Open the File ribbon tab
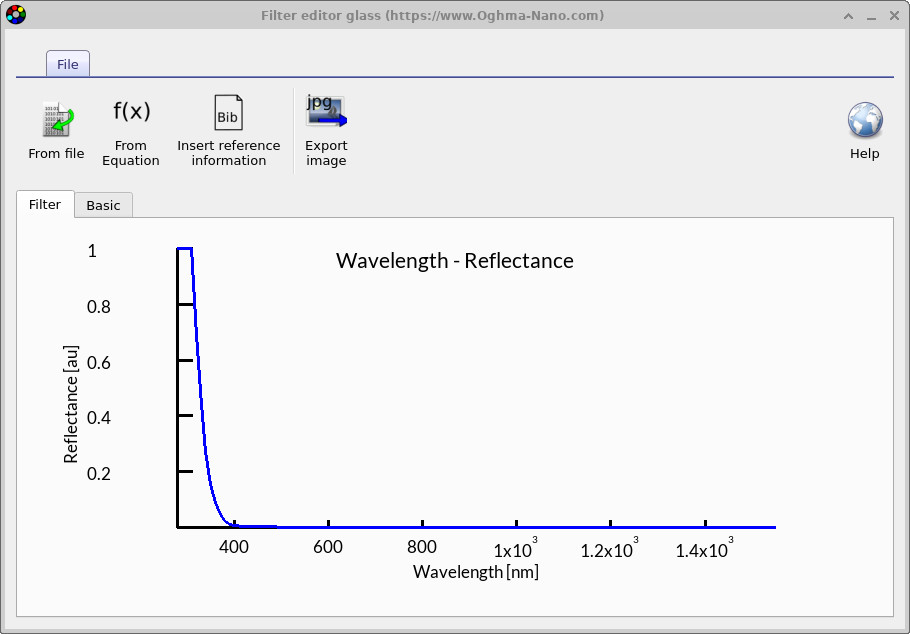Viewport: 910px width, 634px height. click(x=67, y=63)
